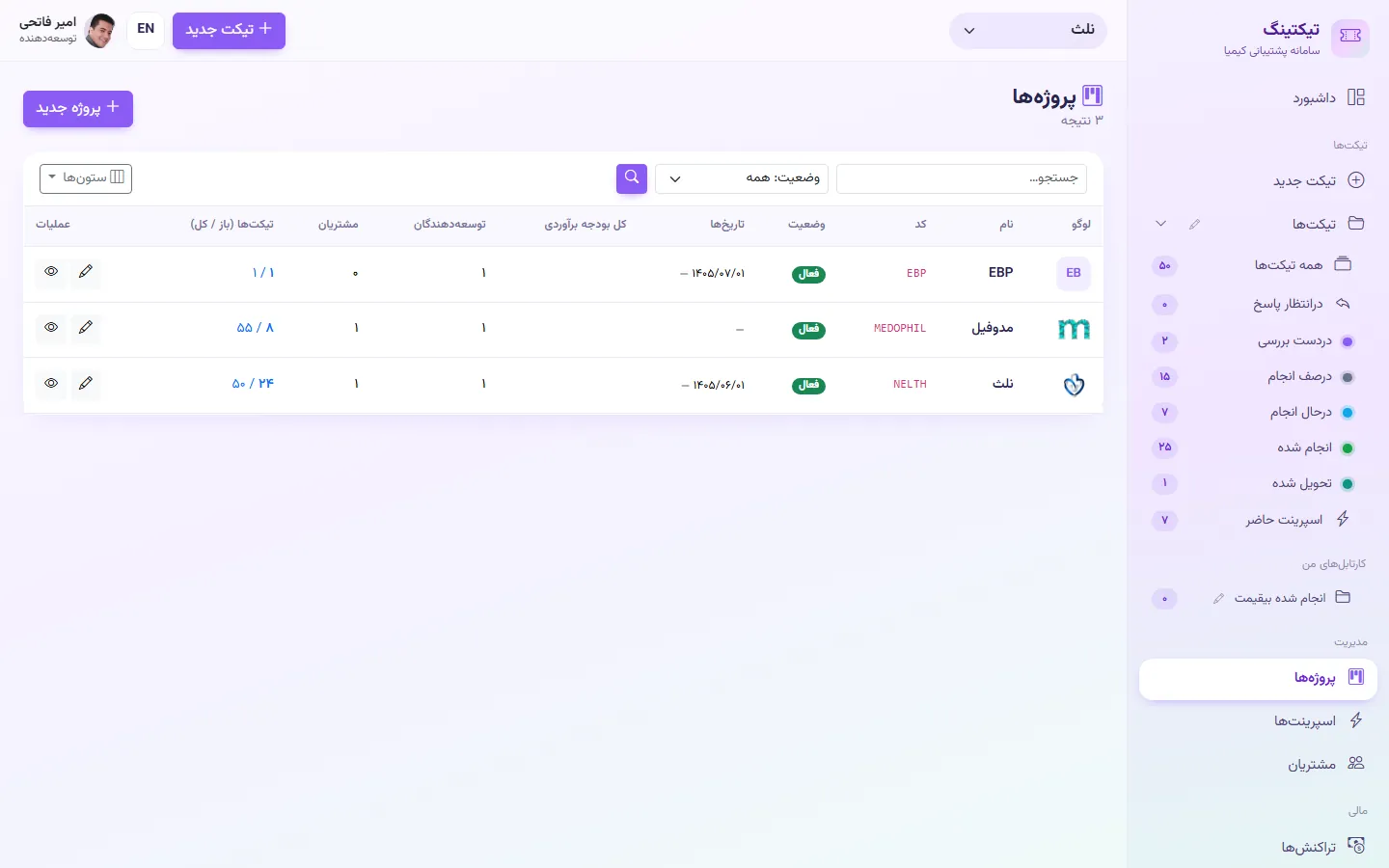The height and width of the screenshot is (868, 1389).
Task: Click the پروژه جدید button
Action: click(78, 109)
